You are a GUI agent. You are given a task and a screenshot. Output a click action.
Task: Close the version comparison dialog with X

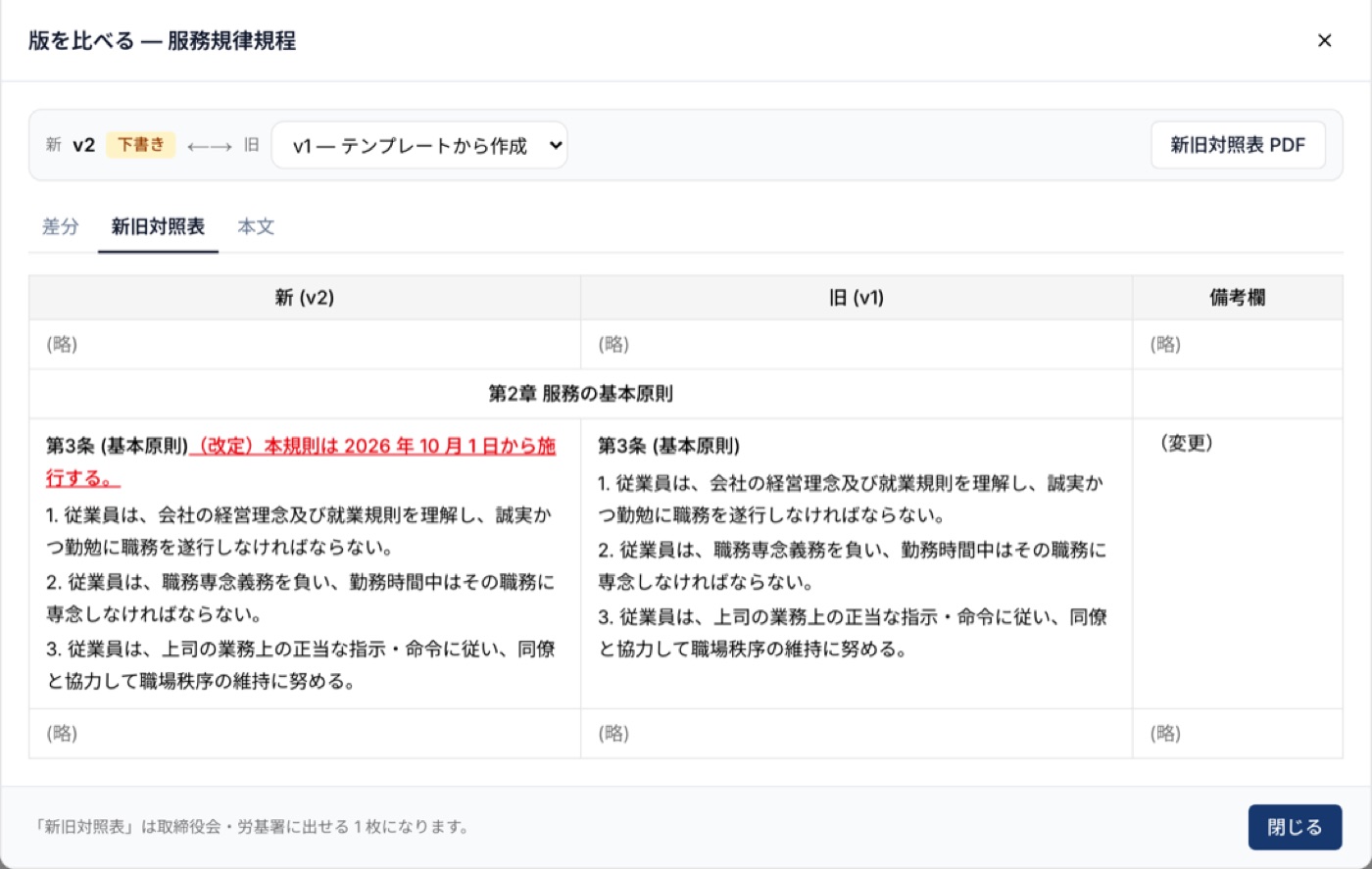coord(1324,40)
